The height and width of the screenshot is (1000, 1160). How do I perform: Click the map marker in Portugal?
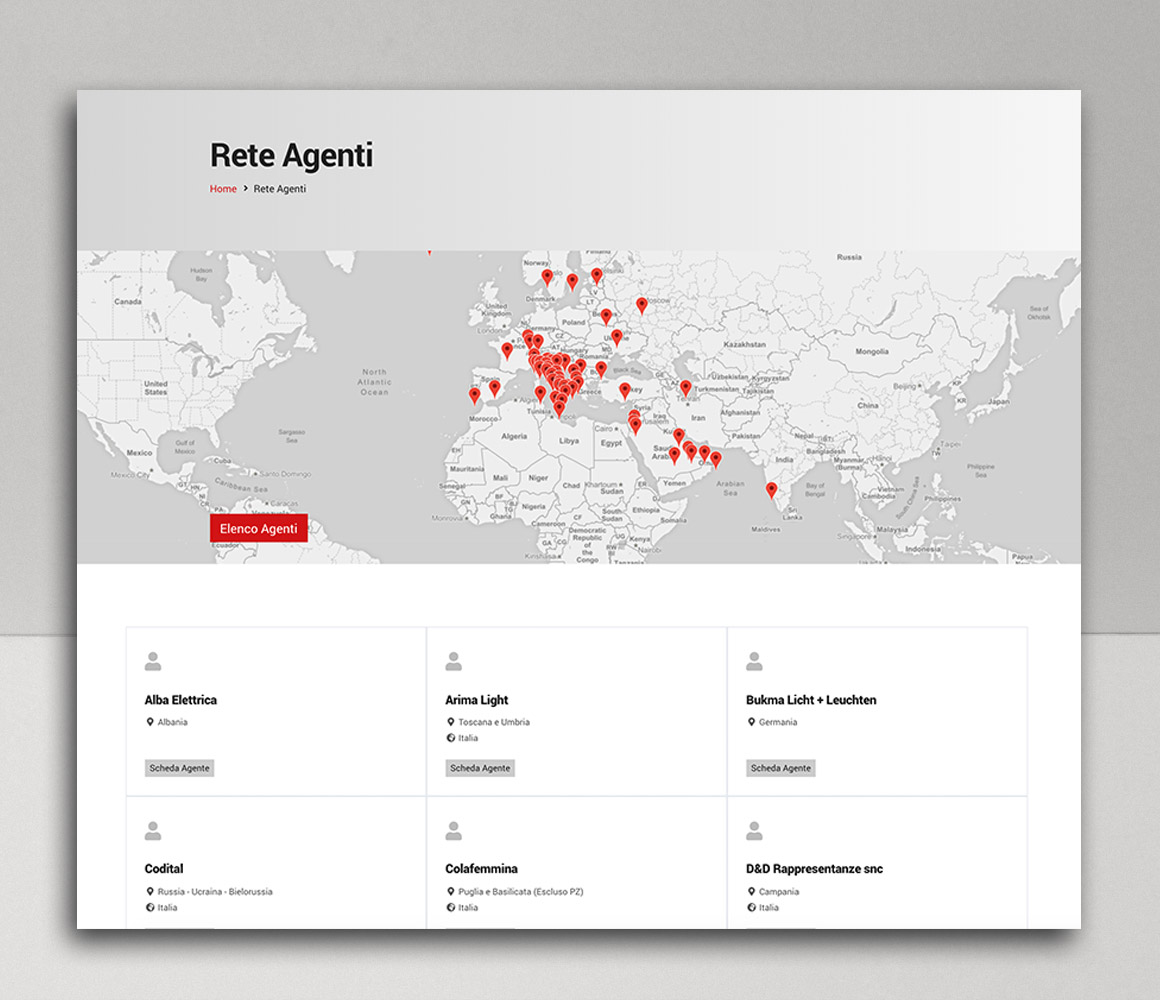(x=474, y=395)
